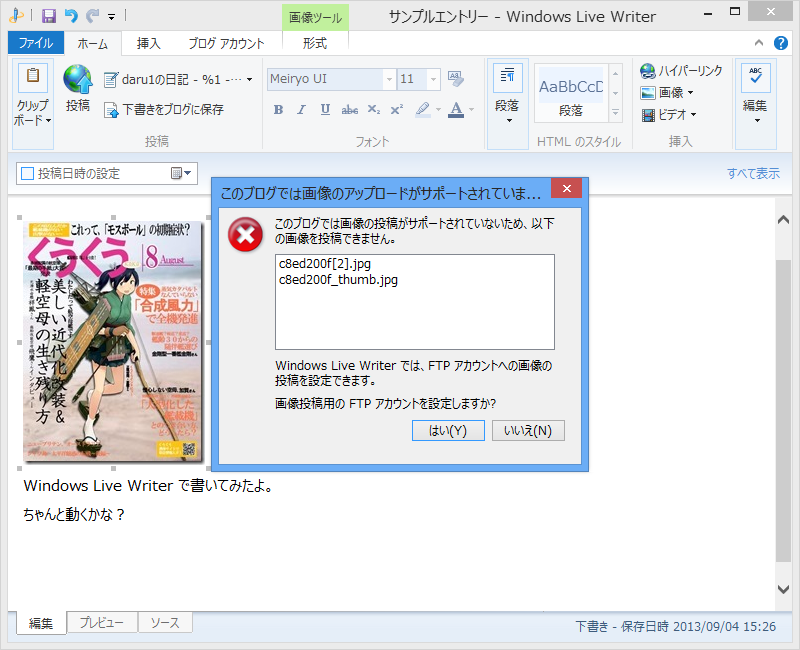Select c8ed200f[2].jpg in the list
Viewport: 800px width, 650px height.
325,264
